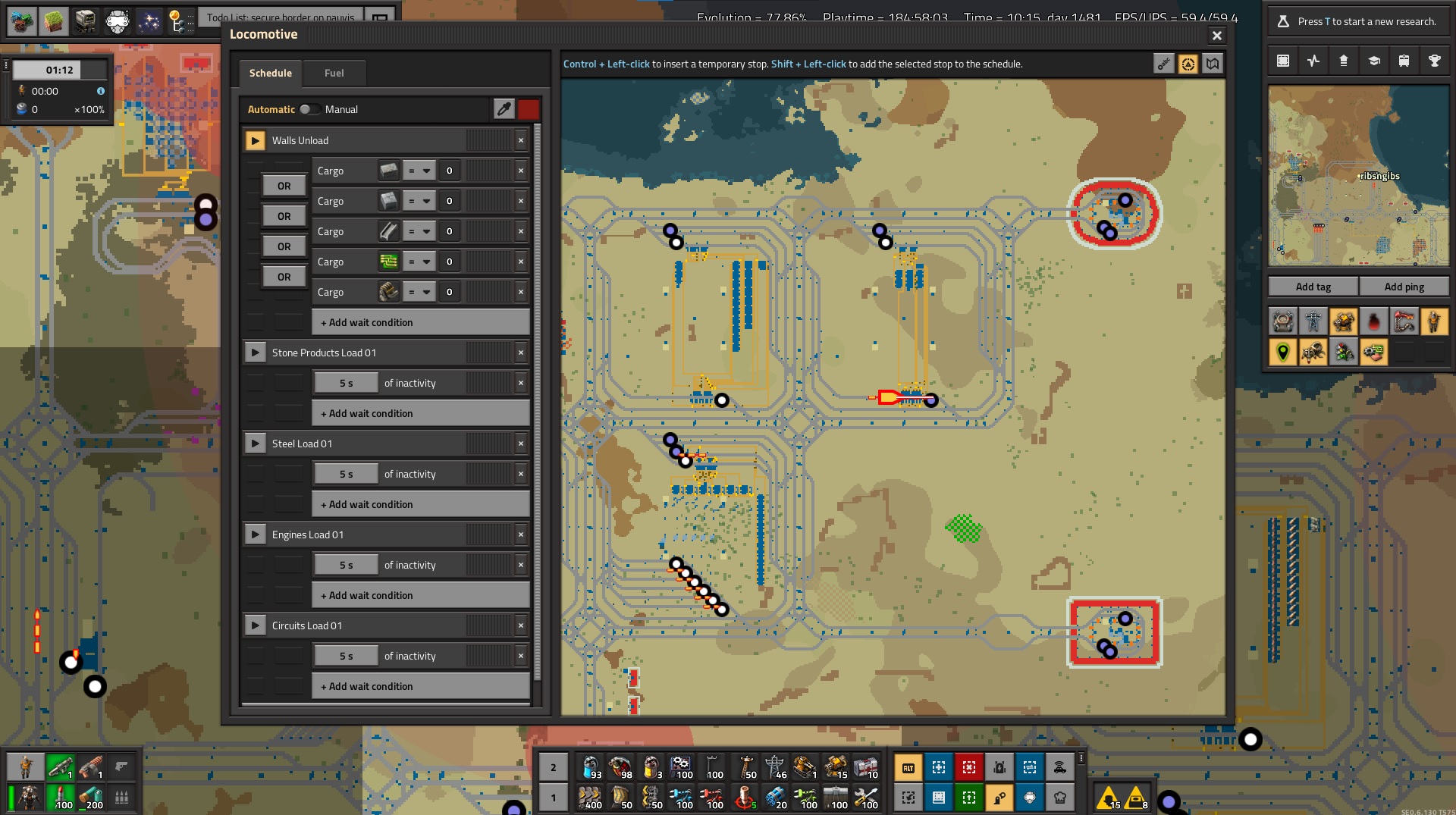Open the robot head icon in the top-left bar

click(x=85, y=20)
